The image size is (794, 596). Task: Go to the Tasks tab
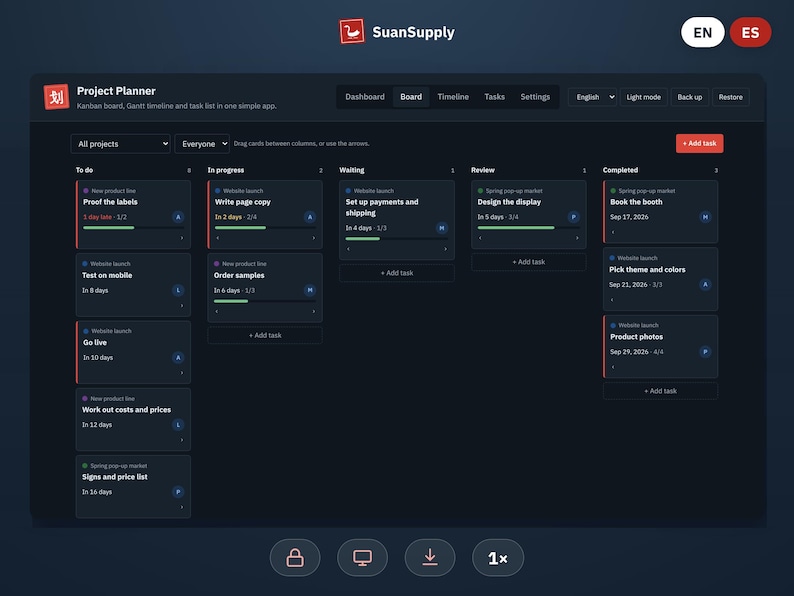click(494, 97)
